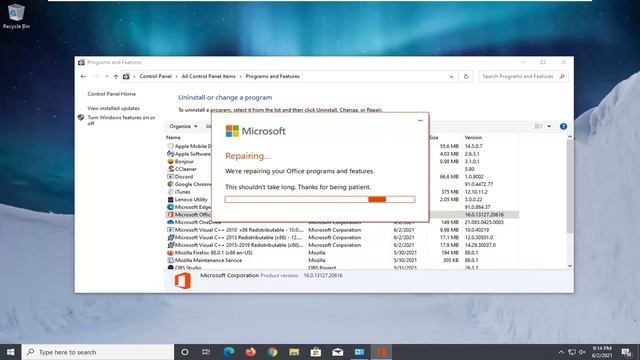Open the Windows Start menu
The image size is (640, 360).
(x=11, y=352)
